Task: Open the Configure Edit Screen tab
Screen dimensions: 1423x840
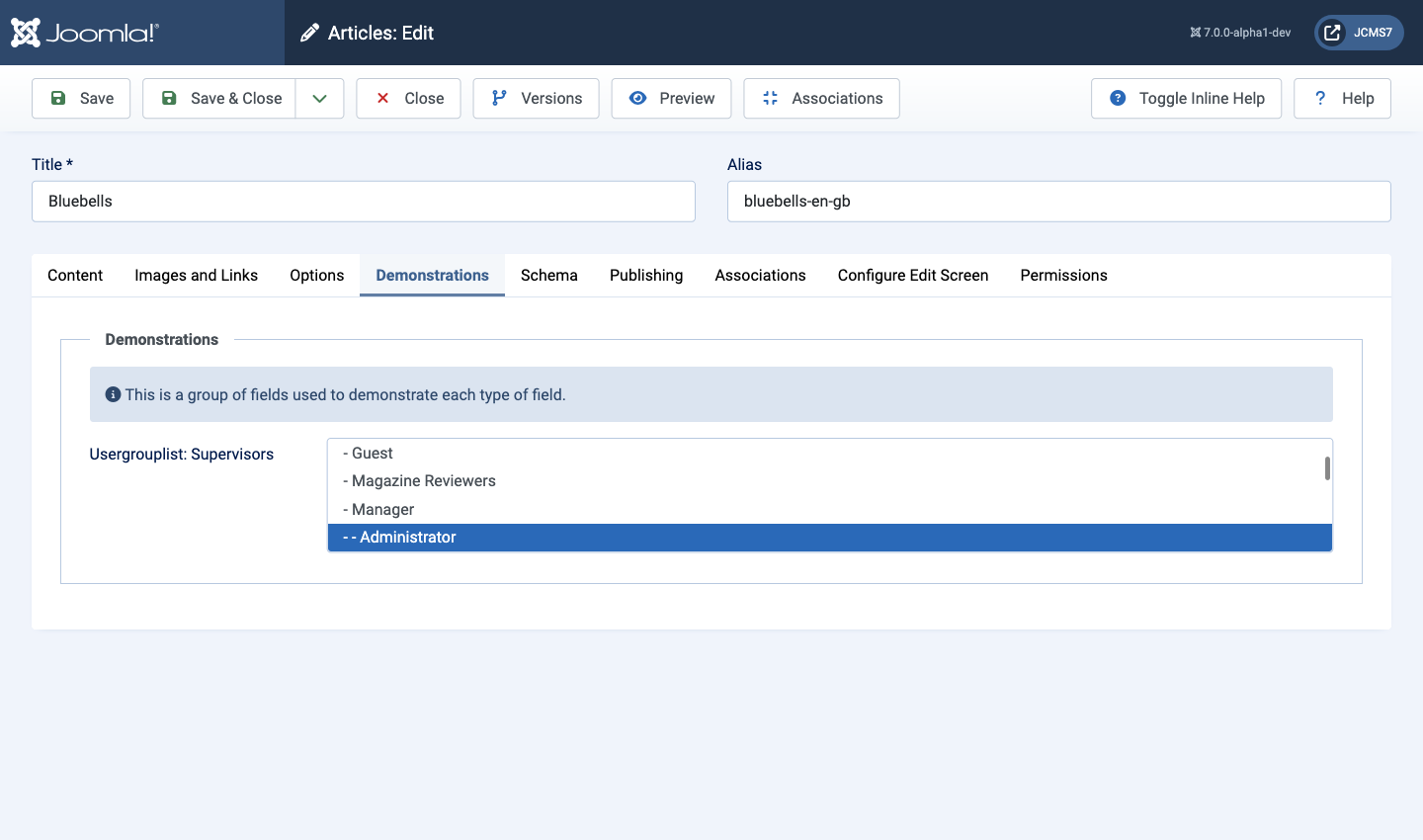Action: coord(913,275)
